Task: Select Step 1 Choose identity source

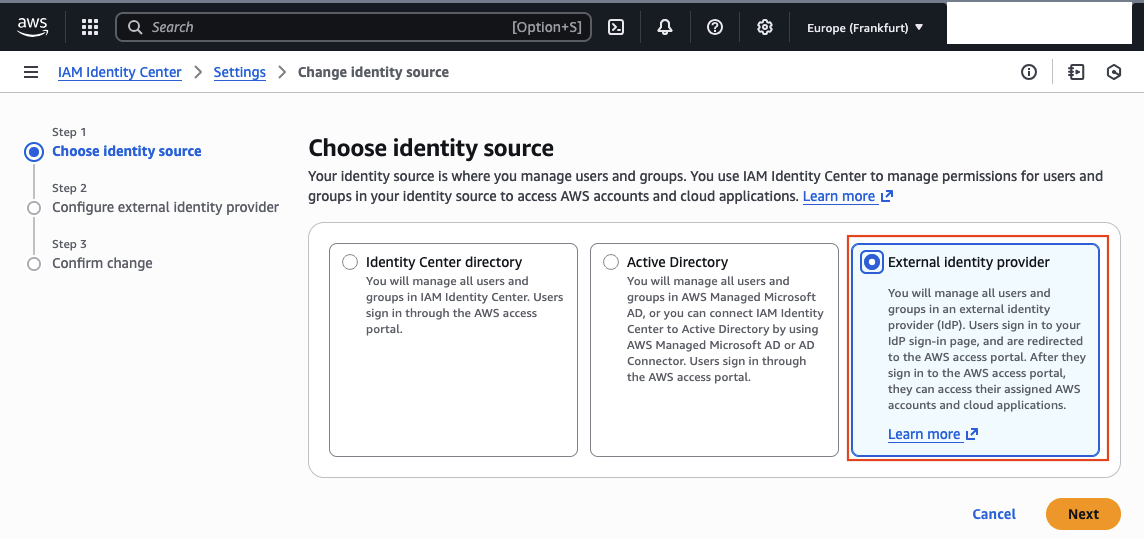Action: click(127, 152)
